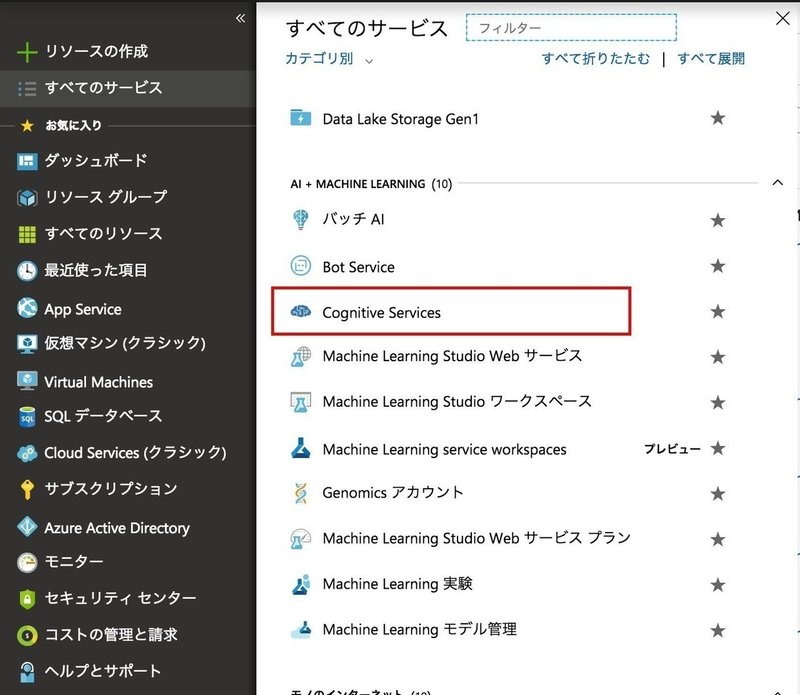
Task: Click the Azure Active Directory diamond icon
Action: click(x=27, y=526)
